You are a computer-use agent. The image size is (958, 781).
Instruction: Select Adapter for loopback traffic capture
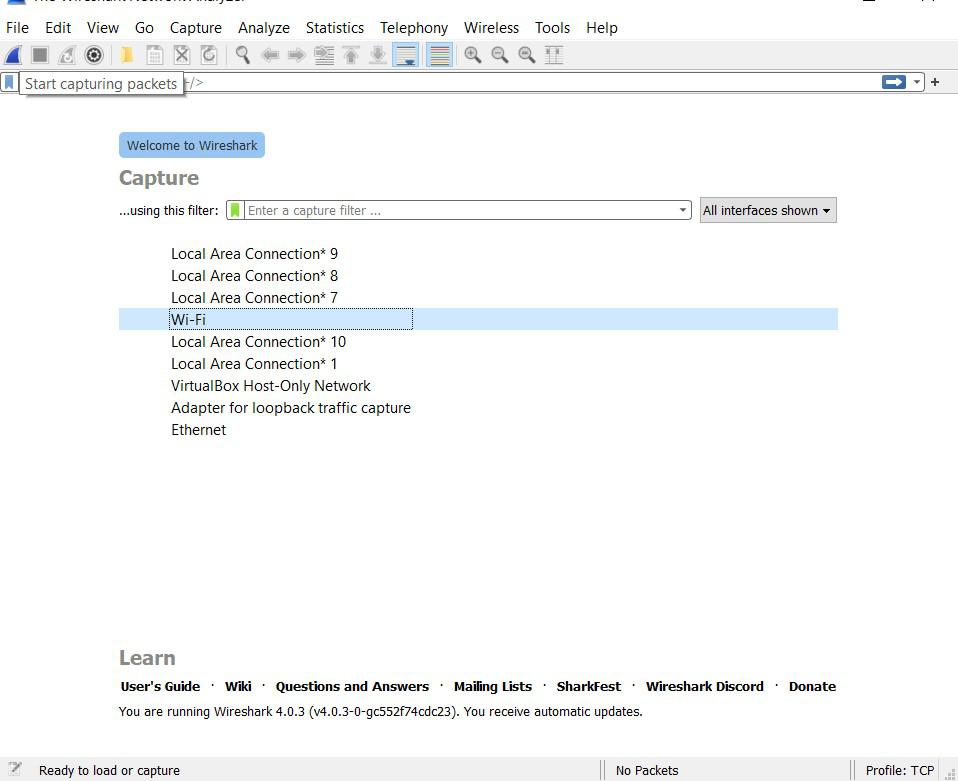point(478,408)
